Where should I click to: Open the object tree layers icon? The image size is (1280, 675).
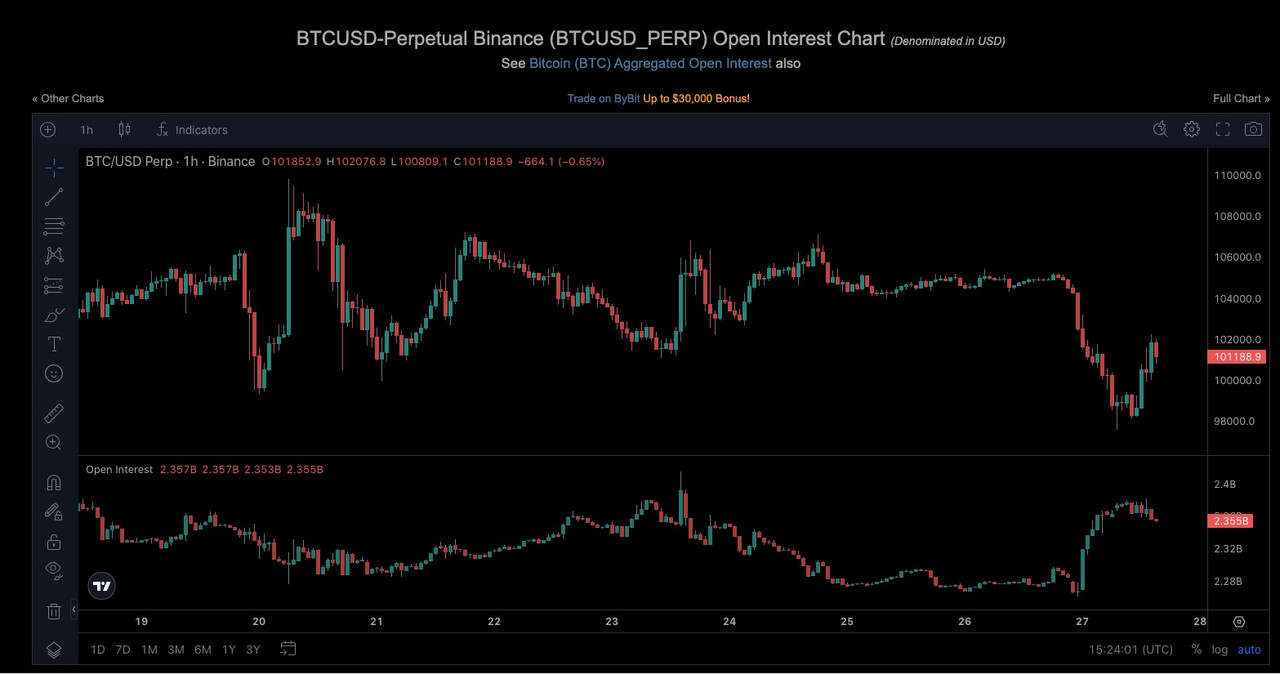[54, 650]
